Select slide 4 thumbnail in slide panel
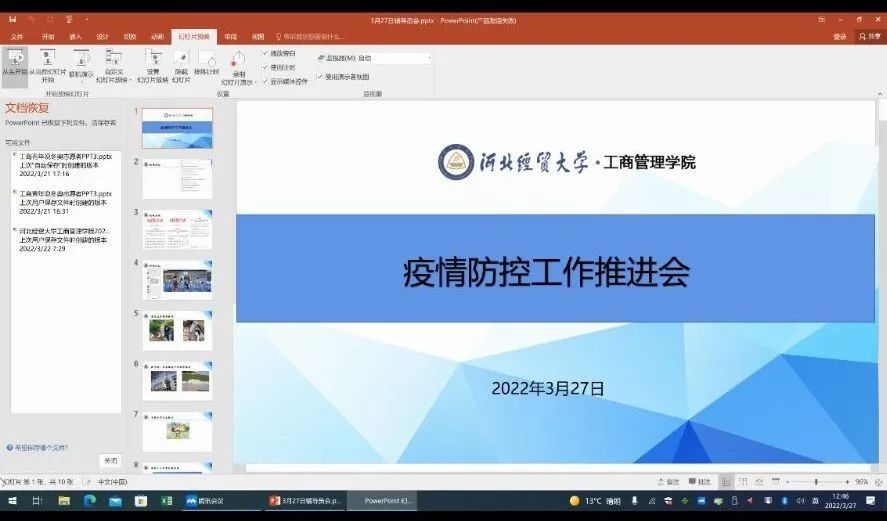This screenshot has height=521, width=887. [x=177, y=279]
